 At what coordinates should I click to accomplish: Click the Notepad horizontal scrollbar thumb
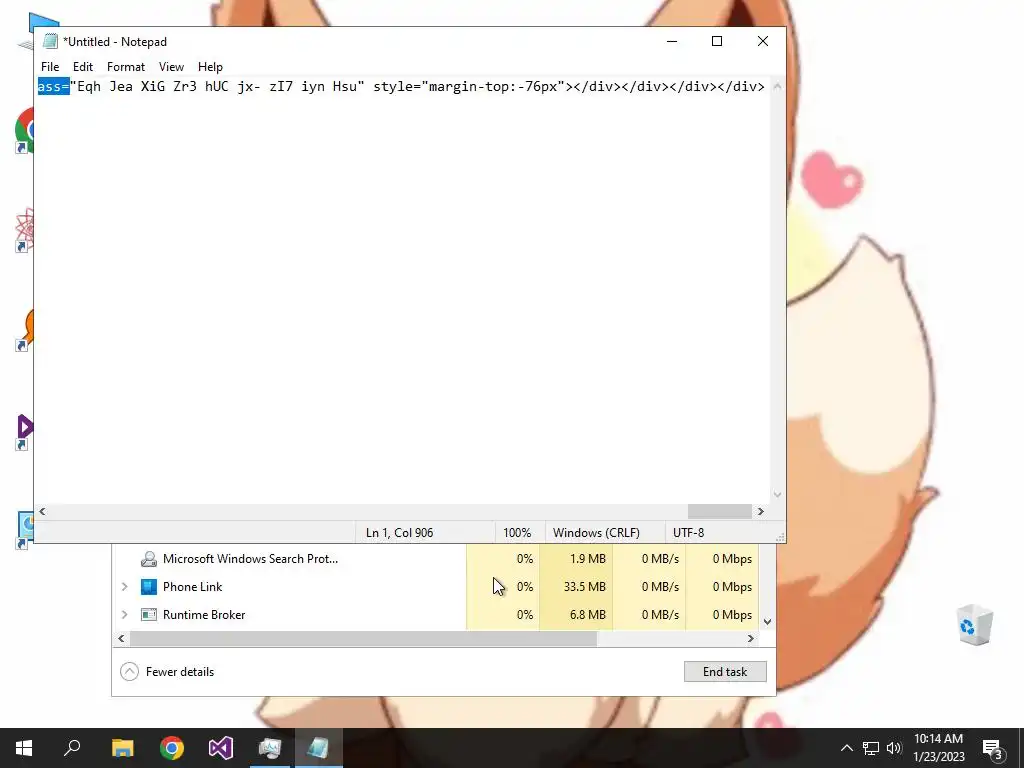pos(719,511)
